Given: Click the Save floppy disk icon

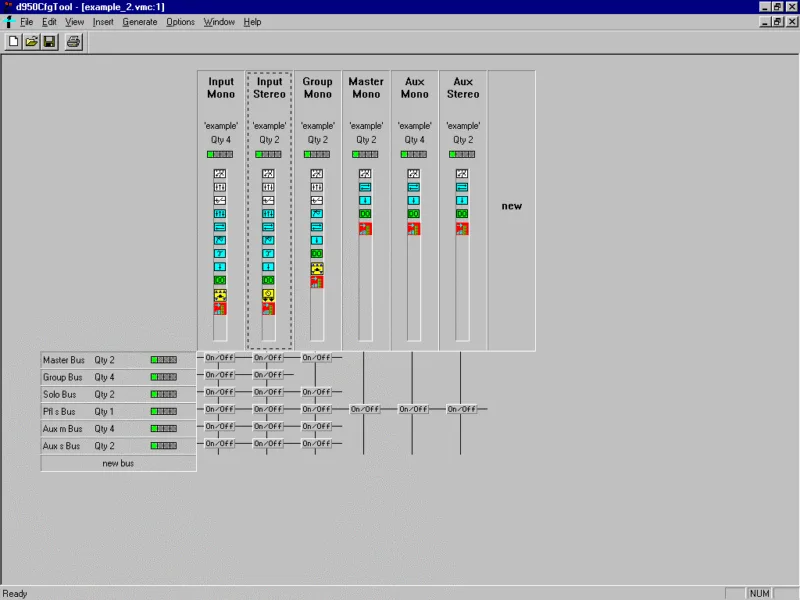Looking at the screenshot, I should coord(49,42).
